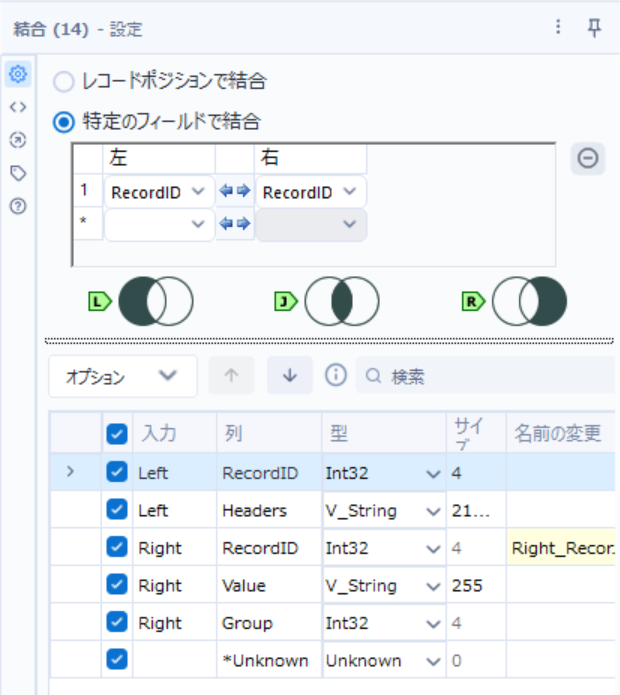Screen dimensions: 620x695
Task: Swap fields arrows in the new row
Action: [235, 223]
